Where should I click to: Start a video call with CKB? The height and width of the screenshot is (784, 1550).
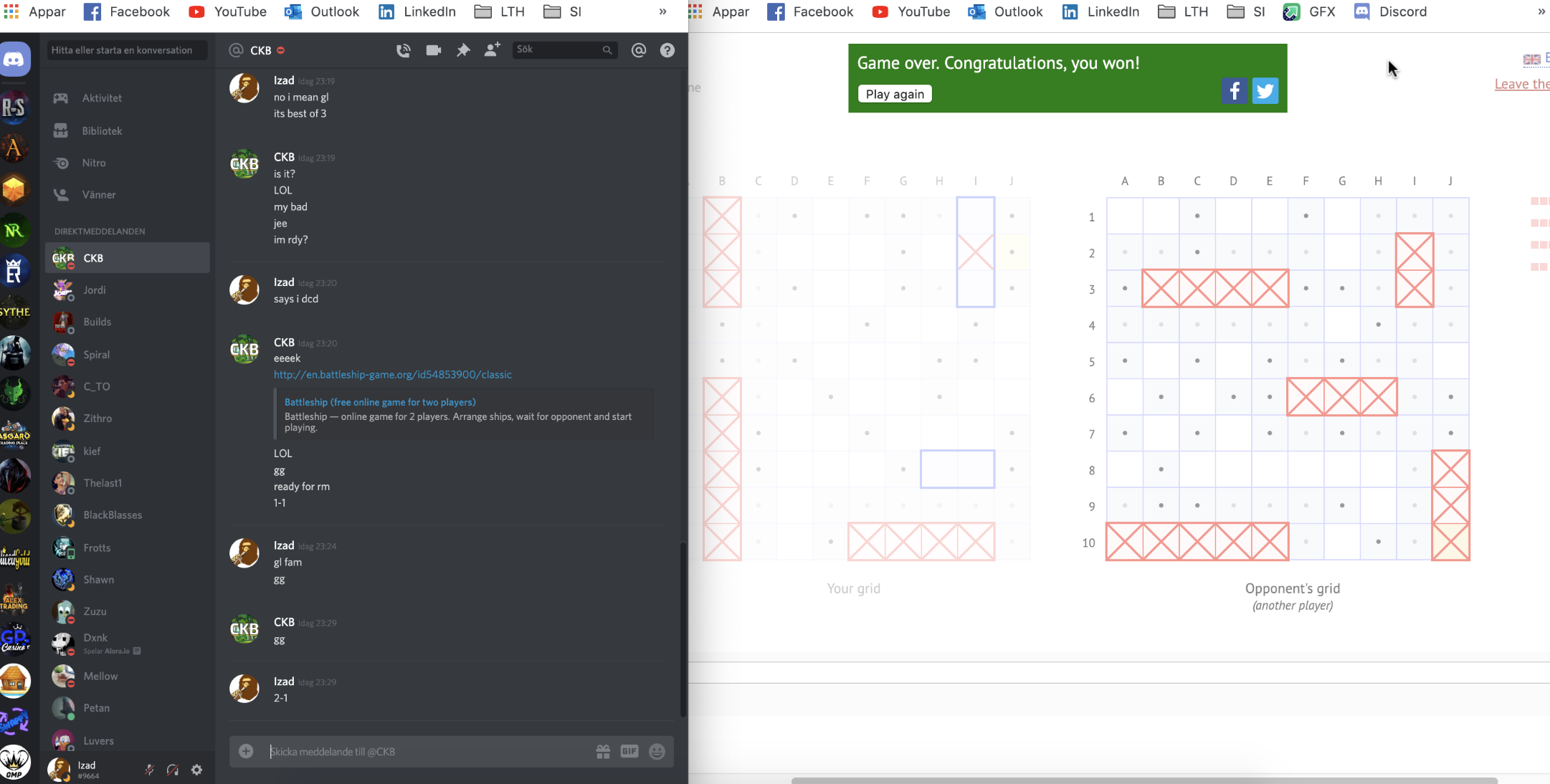tap(433, 50)
